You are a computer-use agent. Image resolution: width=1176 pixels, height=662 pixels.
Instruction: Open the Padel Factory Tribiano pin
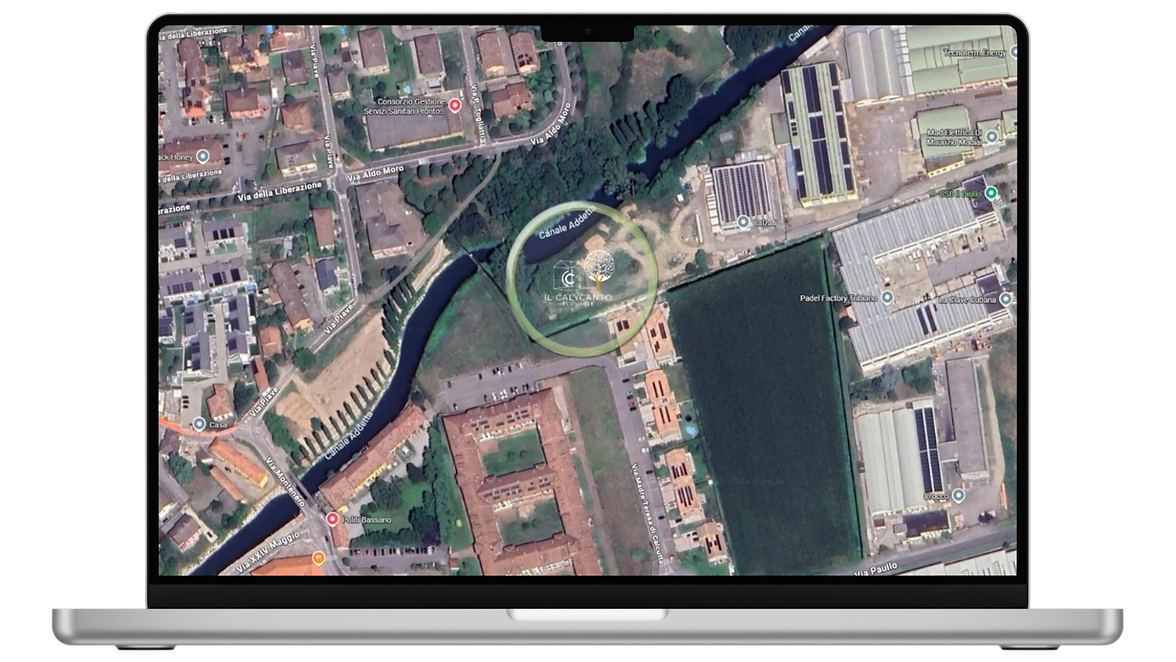point(887,298)
